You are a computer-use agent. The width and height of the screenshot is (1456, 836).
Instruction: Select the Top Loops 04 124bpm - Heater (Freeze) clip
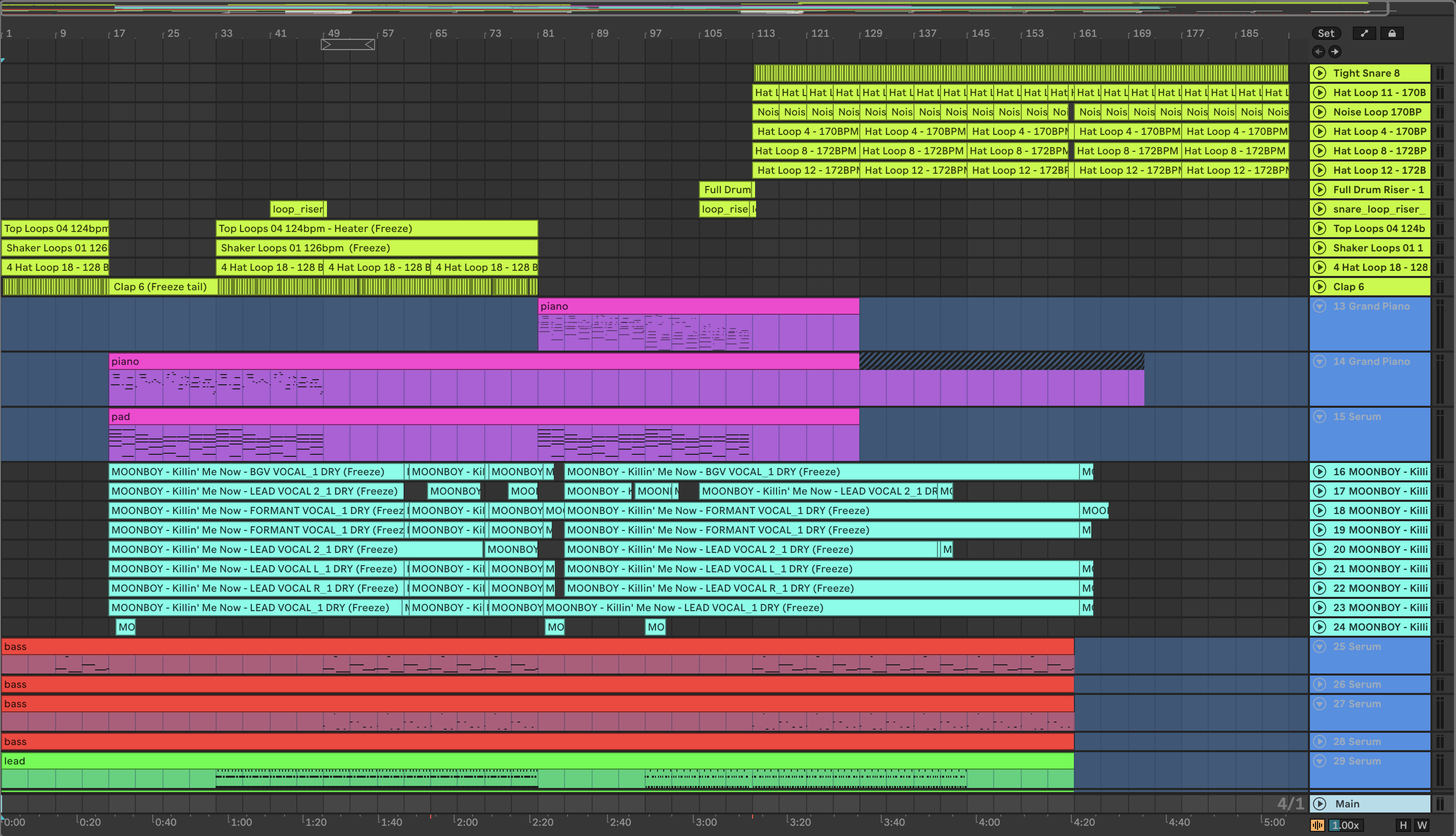click(x=377, y=228)
